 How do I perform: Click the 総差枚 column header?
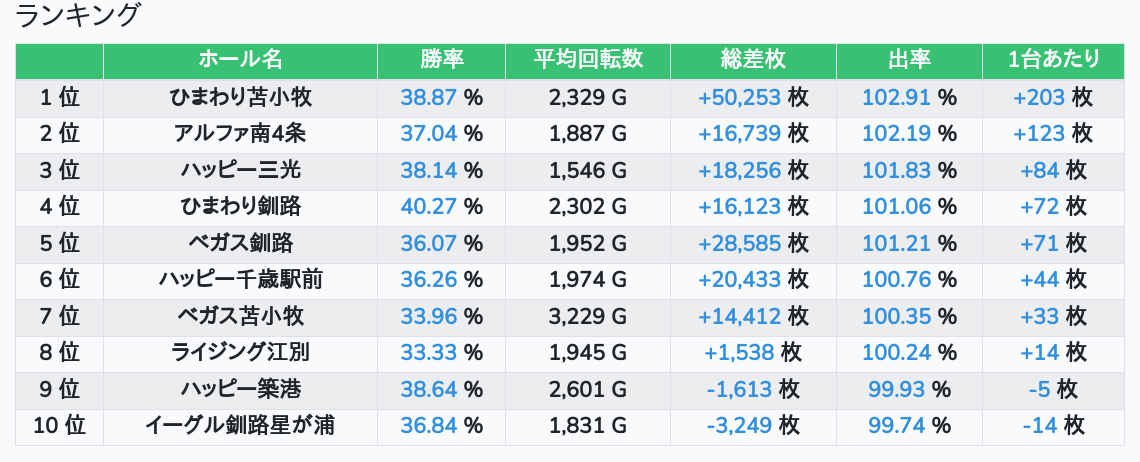click(x=753, y=60)
